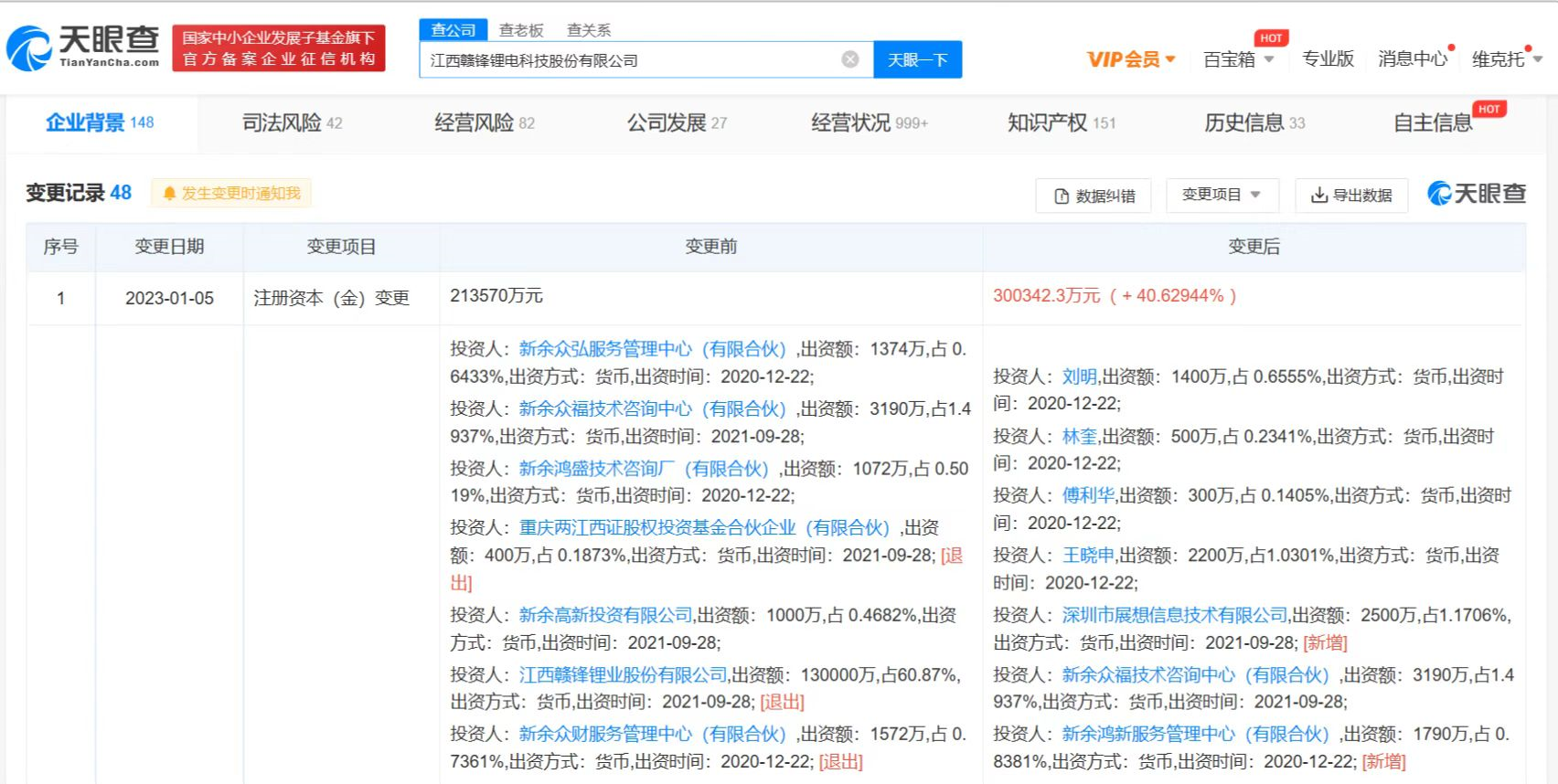Open the 百宝箱 dropdown menu
Screen dimensions: 1558x784
click(x=1238, y=59)
